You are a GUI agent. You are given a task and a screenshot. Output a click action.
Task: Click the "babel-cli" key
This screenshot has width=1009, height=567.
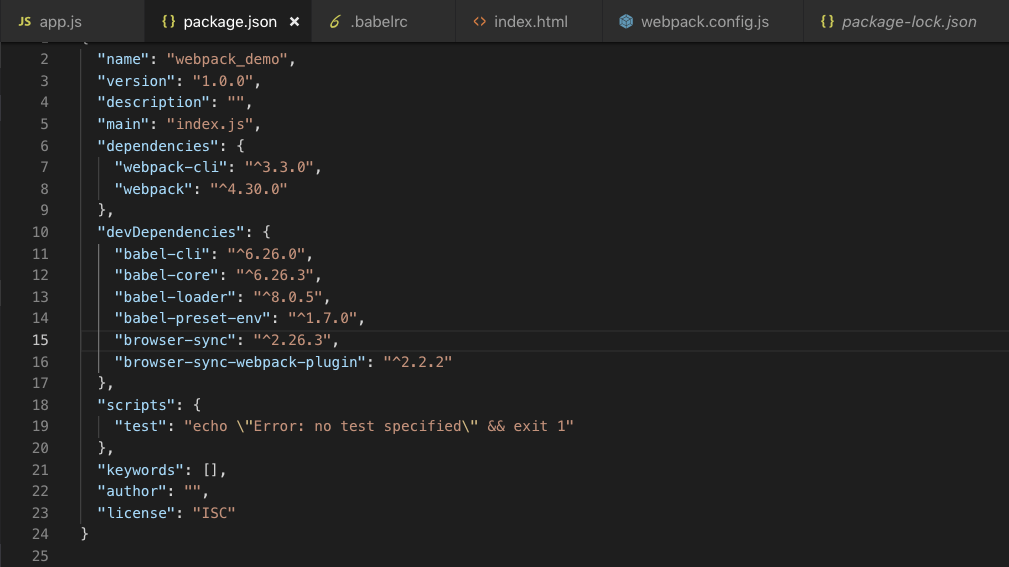click(x=162, y=254)
